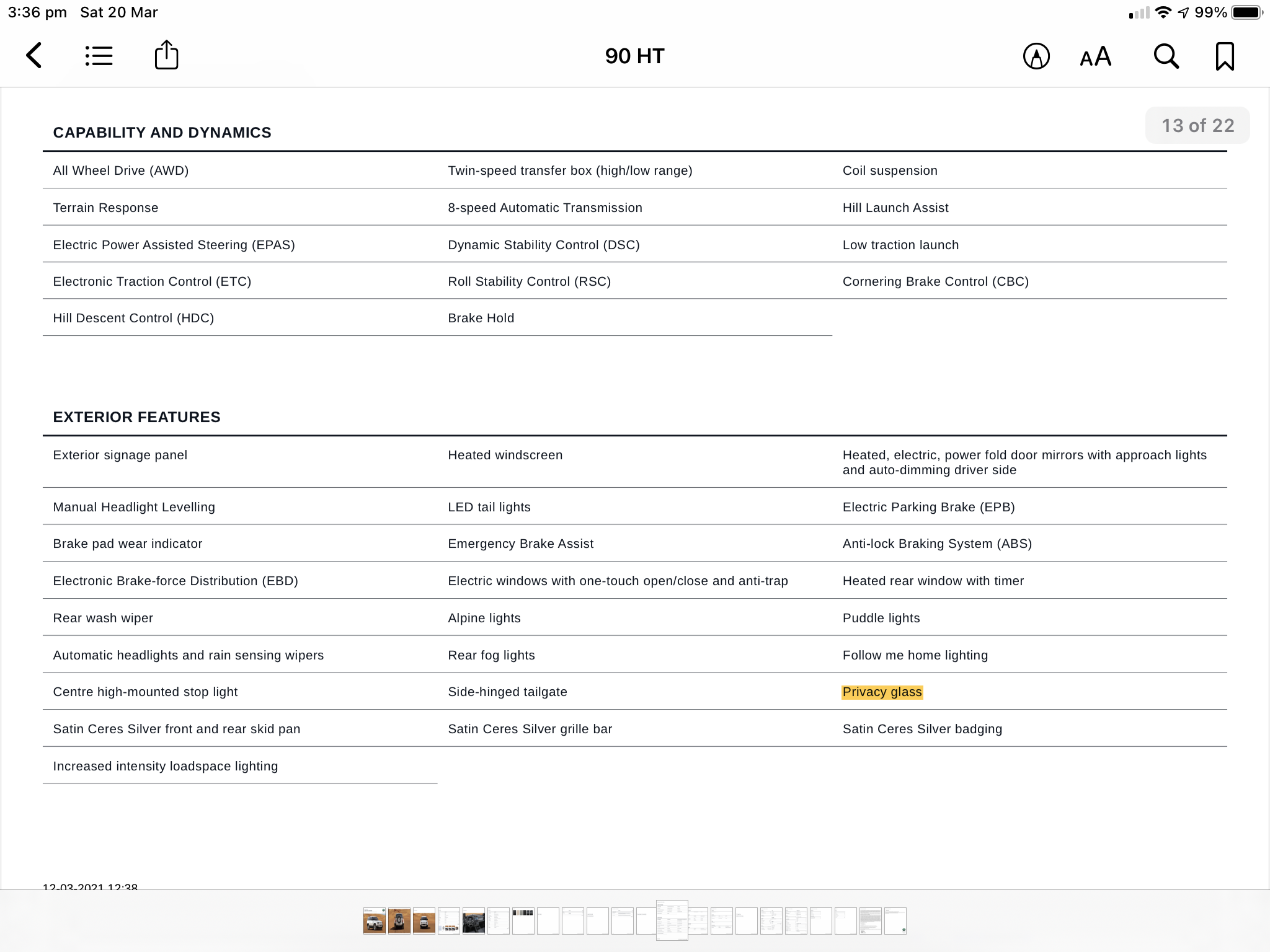The height and width of the screenshot is (952, 1270).
Task: Open third thumbnail showing vehicle front in desert
Action: tap(424, 921)
